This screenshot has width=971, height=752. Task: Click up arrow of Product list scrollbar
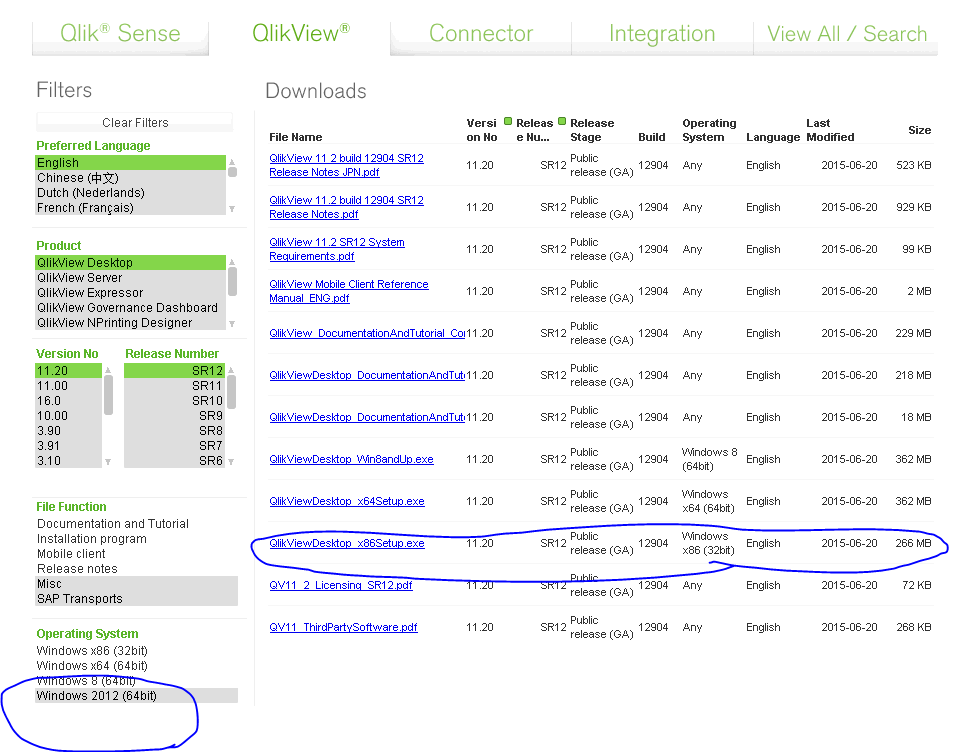(x=232, y=262)
